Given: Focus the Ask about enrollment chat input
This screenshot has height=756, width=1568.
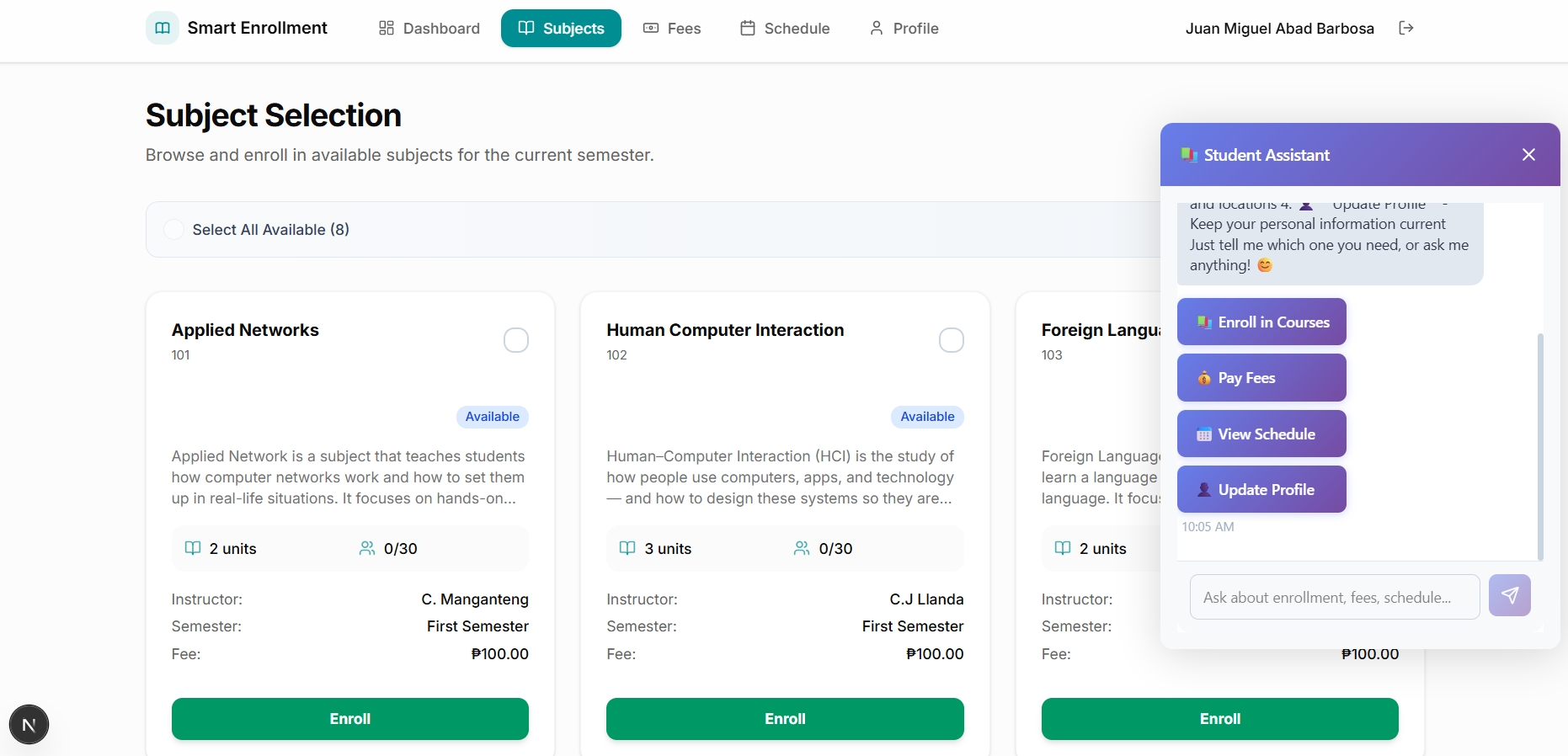Looking at the screenshot, I should tap(1335, 597).
